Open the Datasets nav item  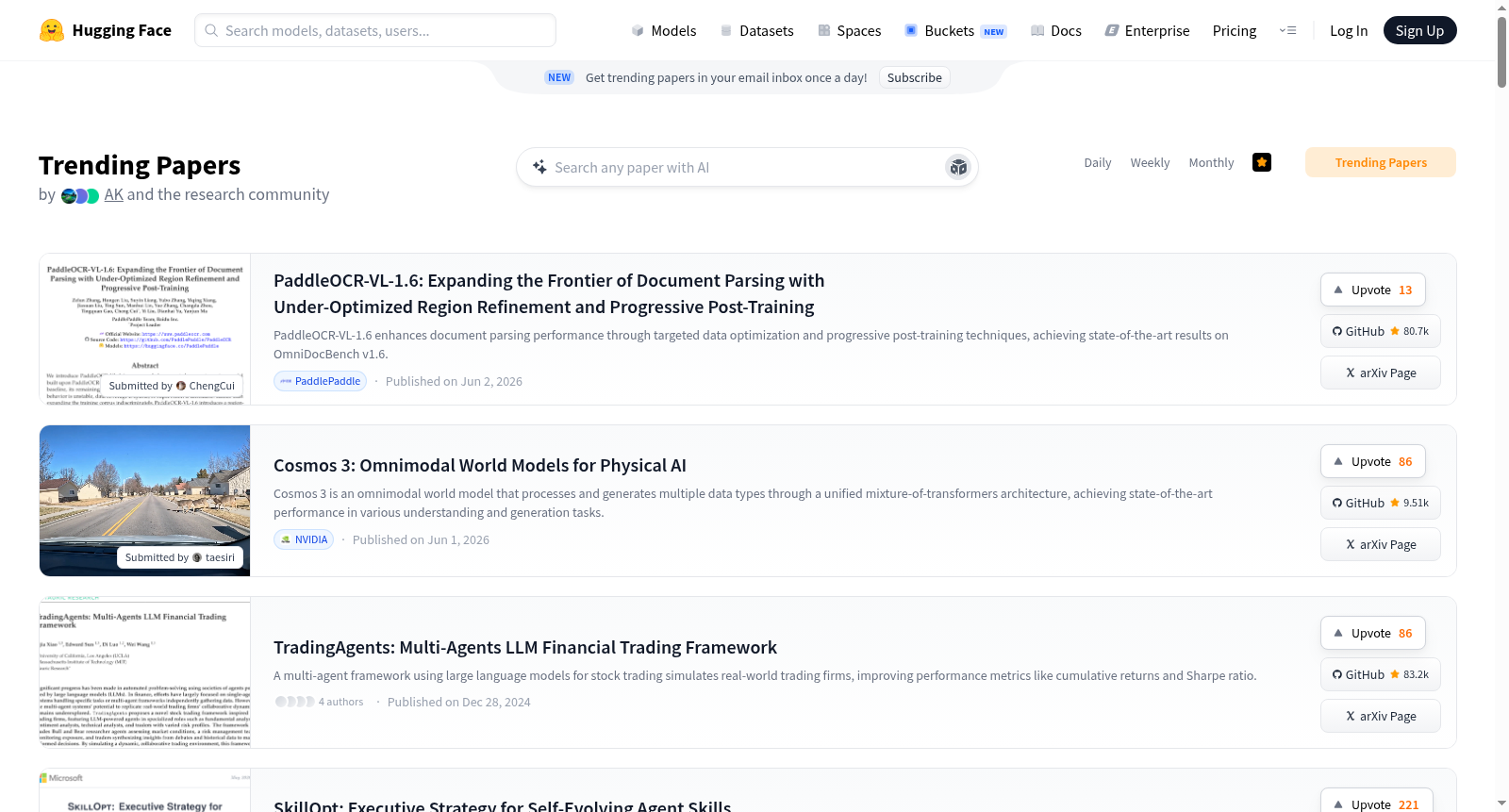[x=756, y=30]
